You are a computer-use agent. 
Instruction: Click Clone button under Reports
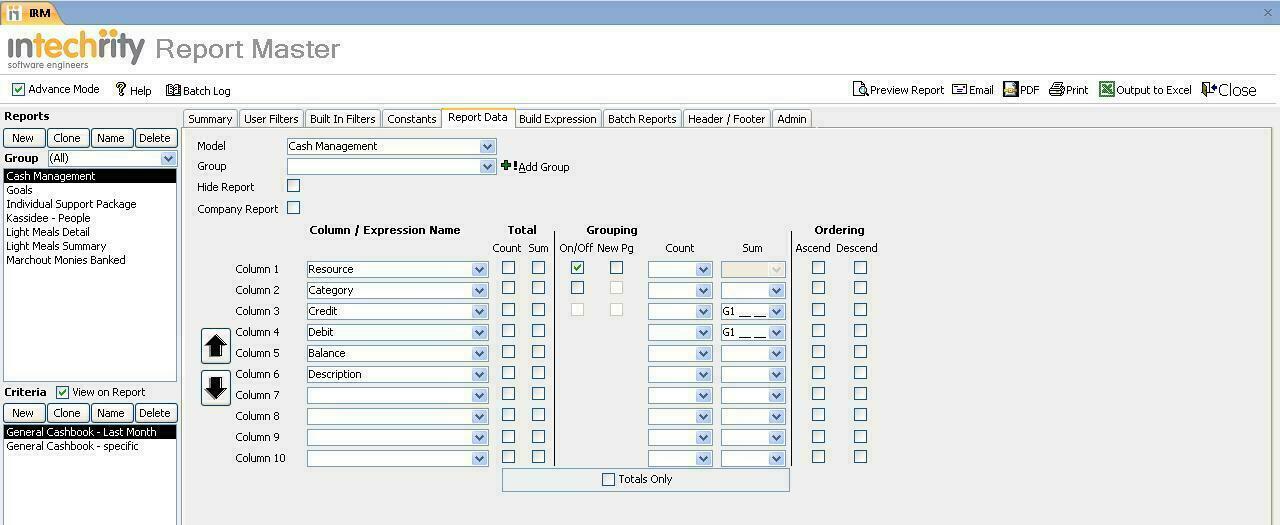tap(67, 138)
